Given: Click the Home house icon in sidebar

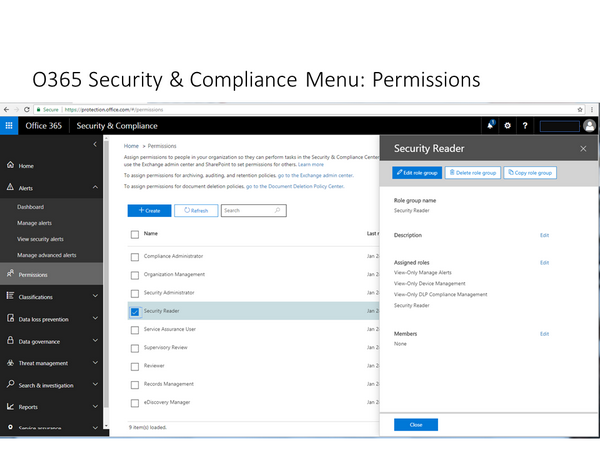Looking at the screenshot, I should (10, 165).
